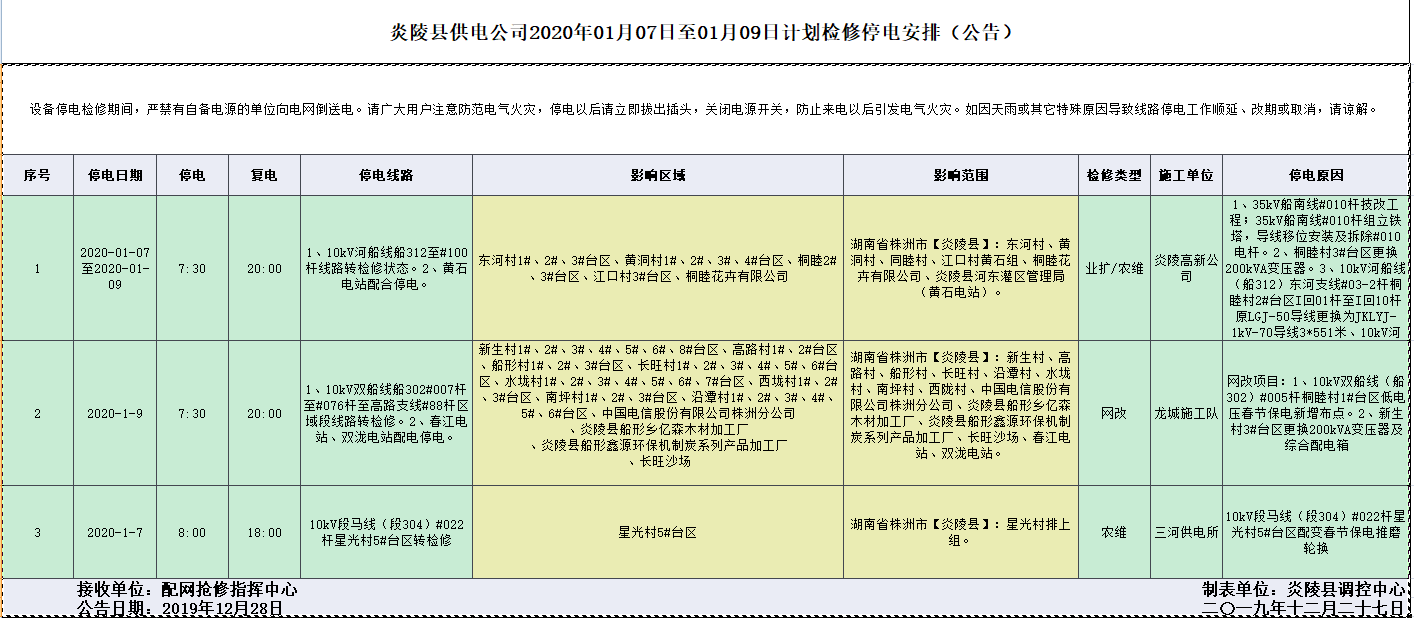This screenshot has height=618, width=1414.
Task: Select the 停电日期 column header
Action: click(115, 175)
